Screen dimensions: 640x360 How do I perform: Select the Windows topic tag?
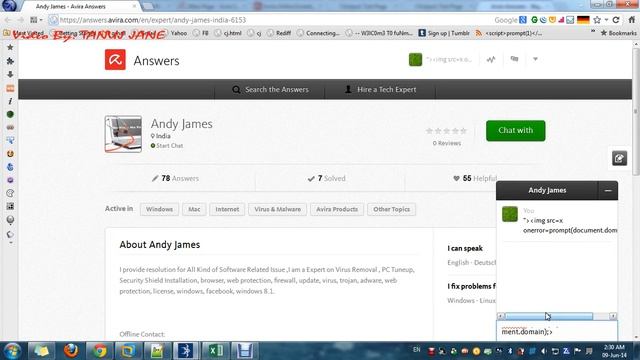click(159, 209)
